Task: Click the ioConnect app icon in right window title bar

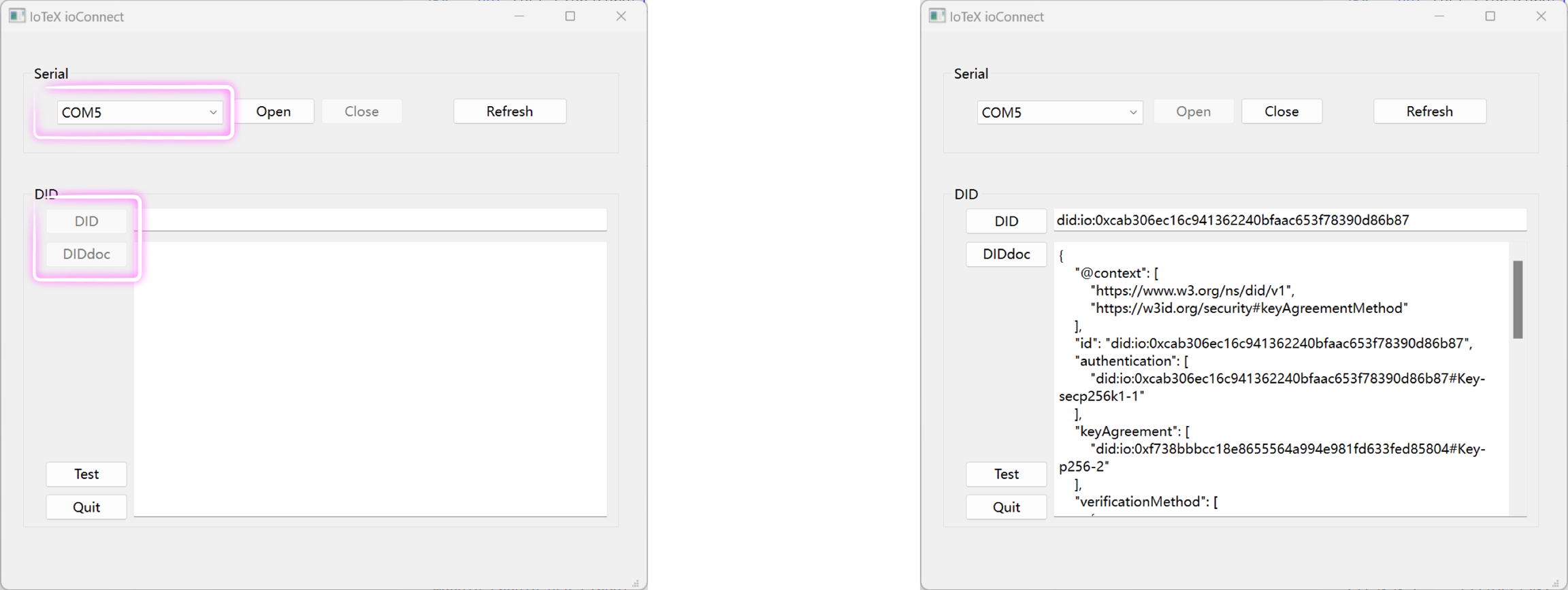Action: tap(937, 16)
